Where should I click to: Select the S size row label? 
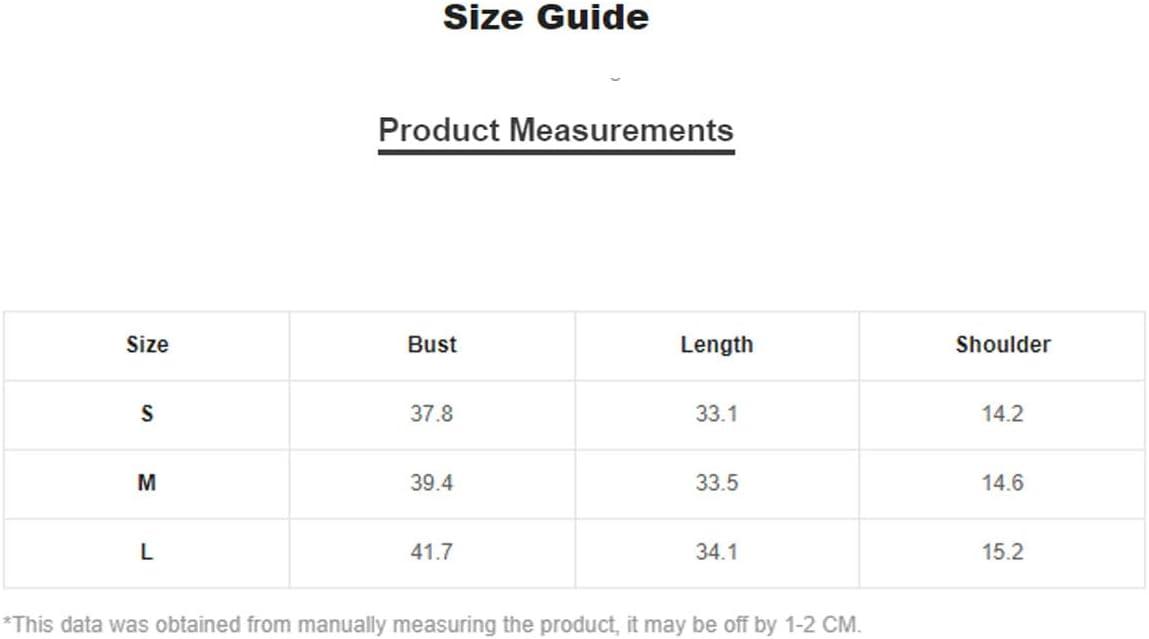[x=147, y=414]
